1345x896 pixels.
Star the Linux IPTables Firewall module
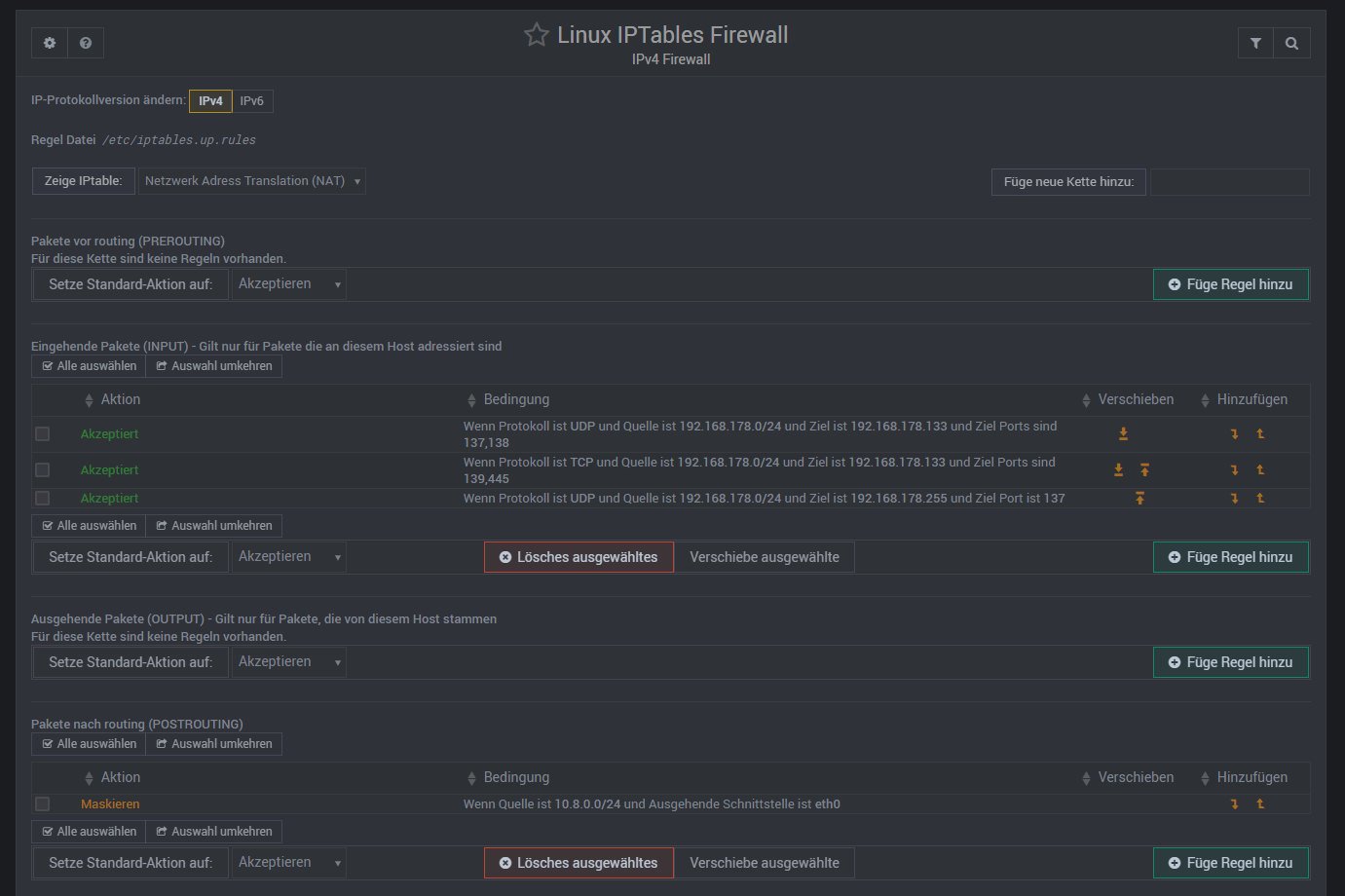pyautogui.click(x=536, y=34)
